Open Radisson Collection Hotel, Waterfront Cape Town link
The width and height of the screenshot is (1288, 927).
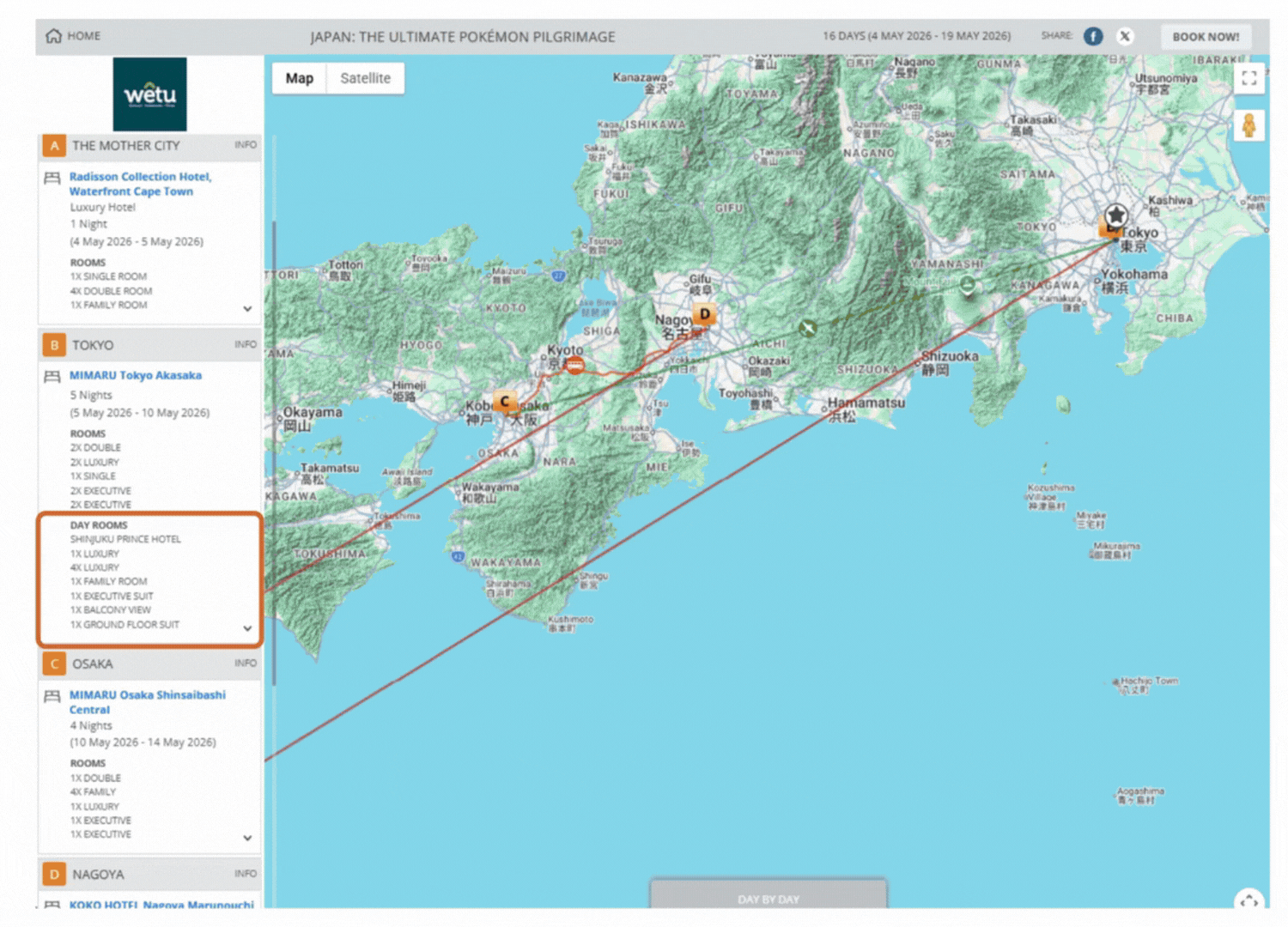tap(140, 184)
